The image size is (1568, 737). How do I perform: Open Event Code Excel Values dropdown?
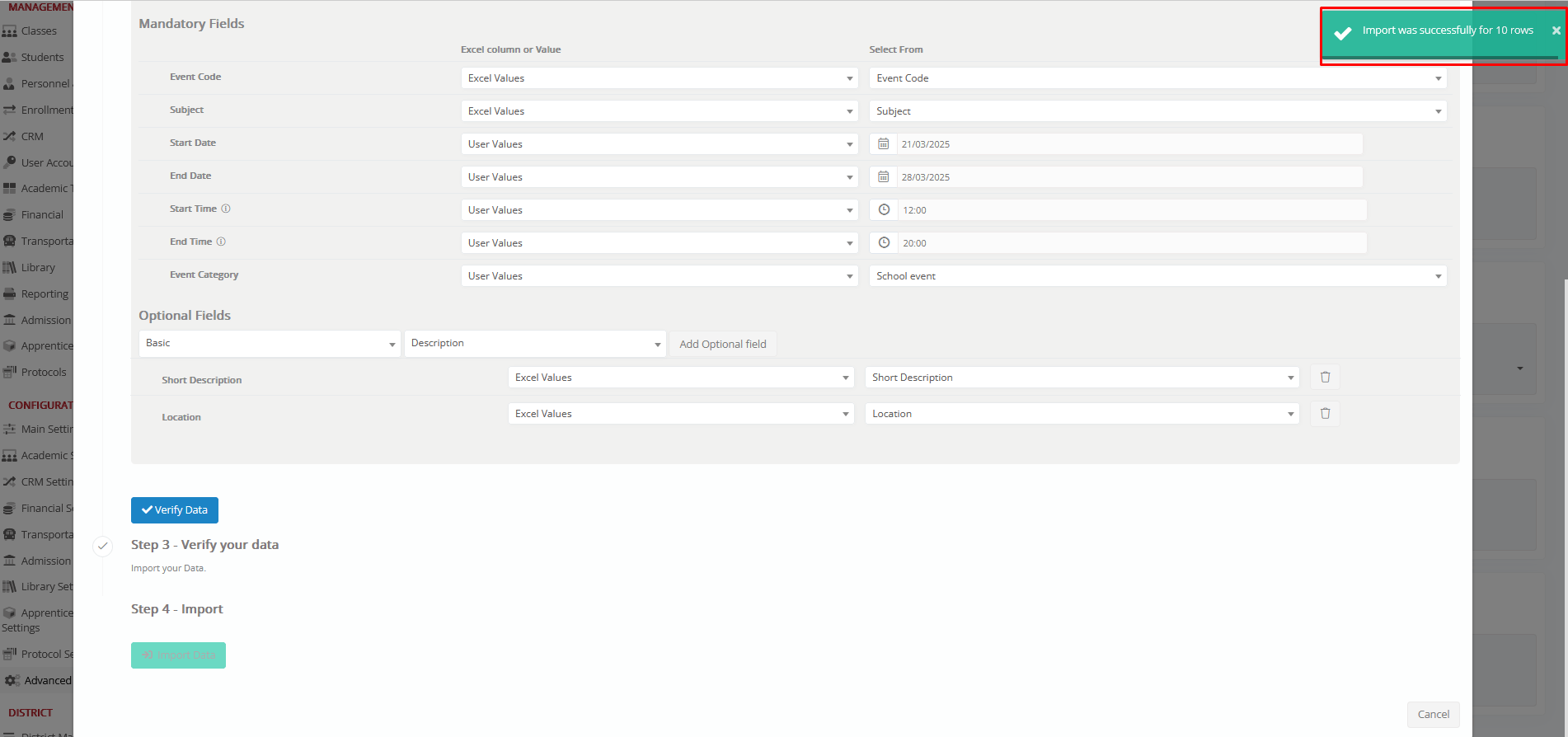[659, 78]
